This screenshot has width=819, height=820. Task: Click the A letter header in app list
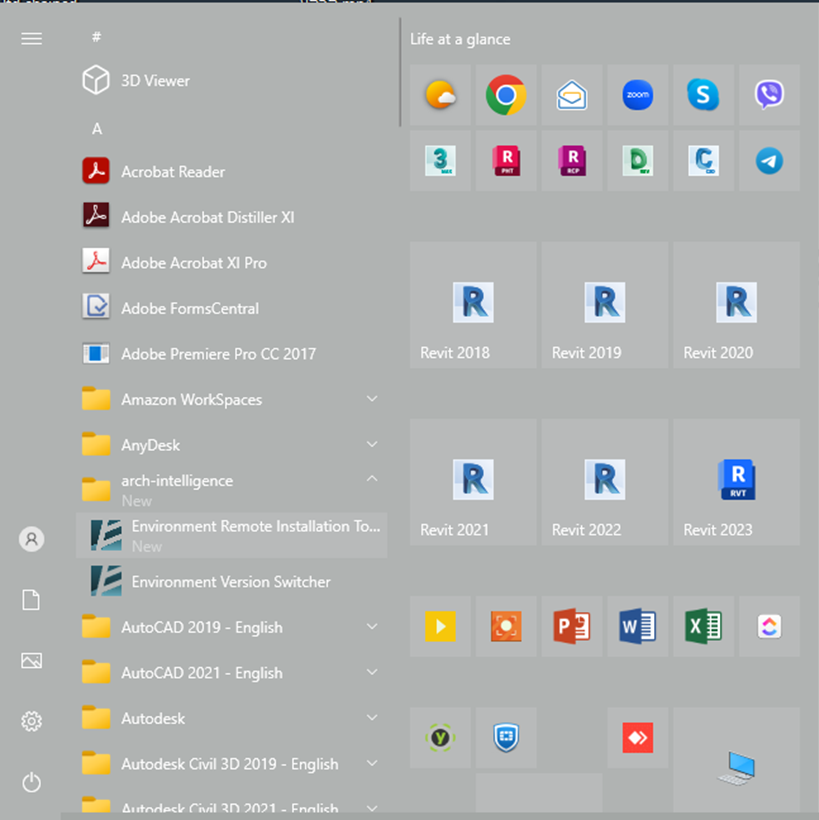coord(97,129)
